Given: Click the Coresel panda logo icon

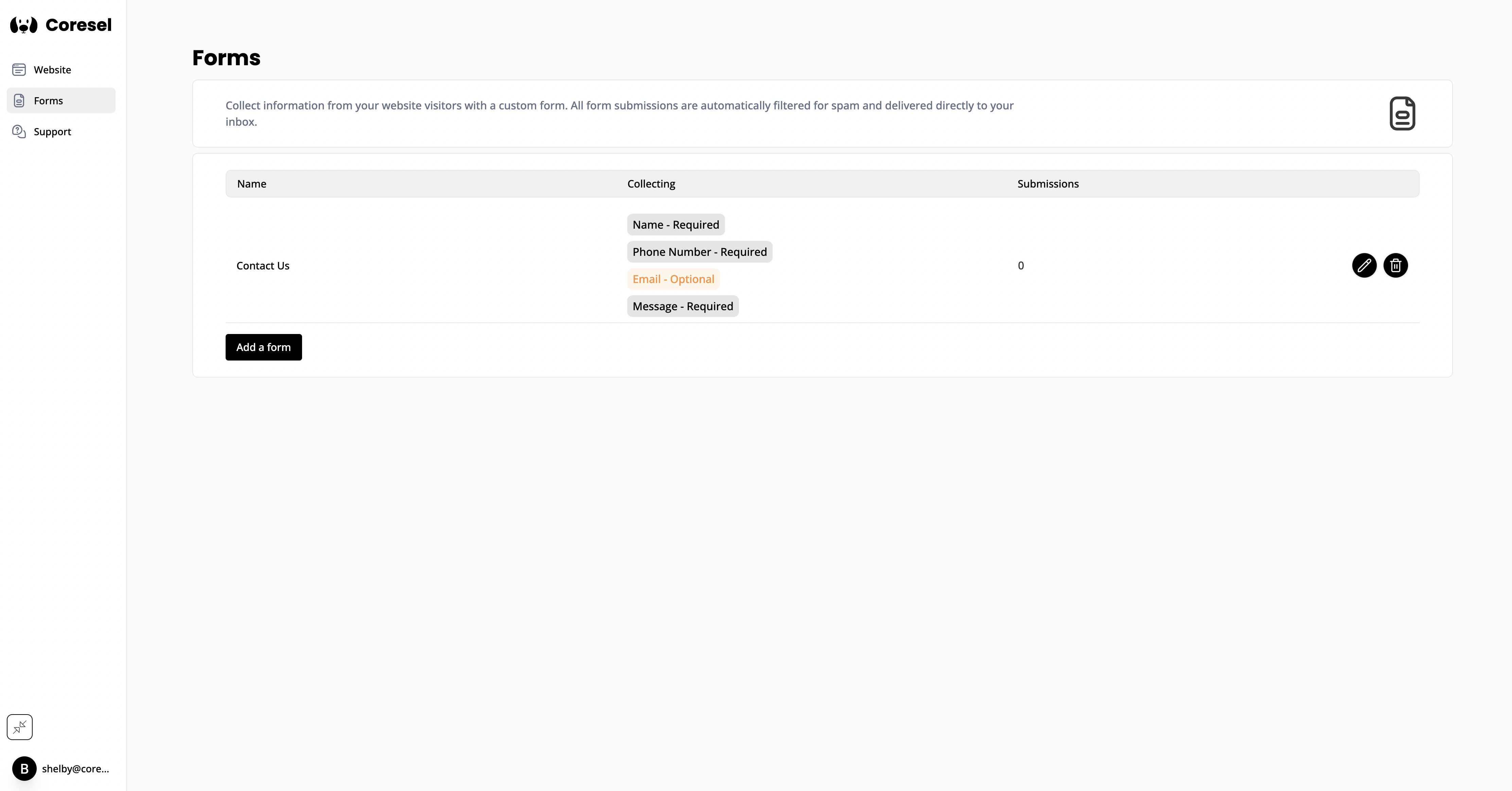Looking at the screenshot, I should pyautogui.click(x=24, y=25).
